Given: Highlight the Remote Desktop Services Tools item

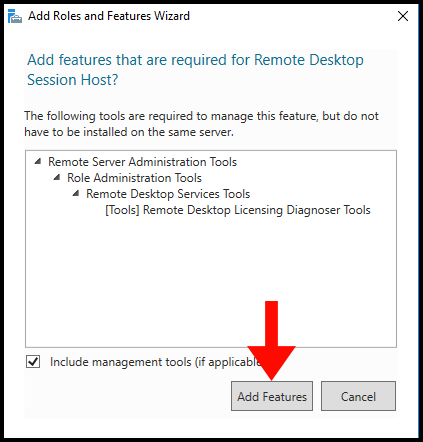Looking at the screenshot, I should click(168, 194).
